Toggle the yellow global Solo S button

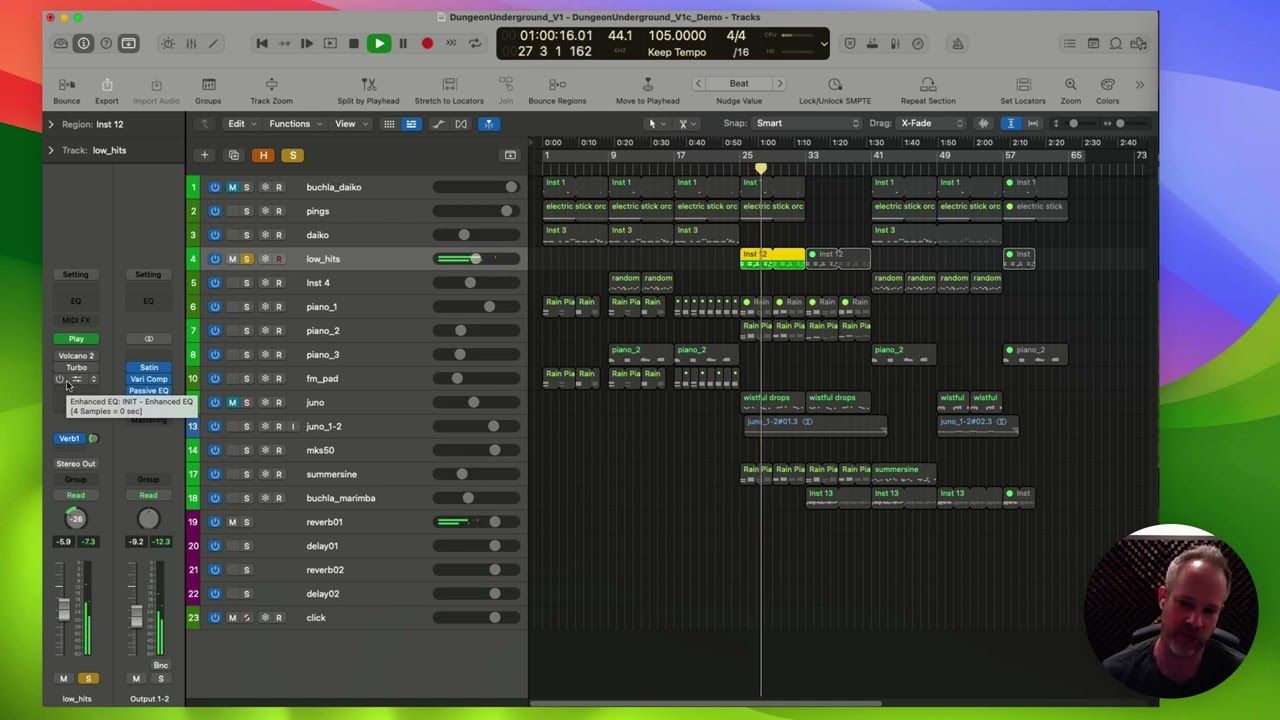click(293, 155)
